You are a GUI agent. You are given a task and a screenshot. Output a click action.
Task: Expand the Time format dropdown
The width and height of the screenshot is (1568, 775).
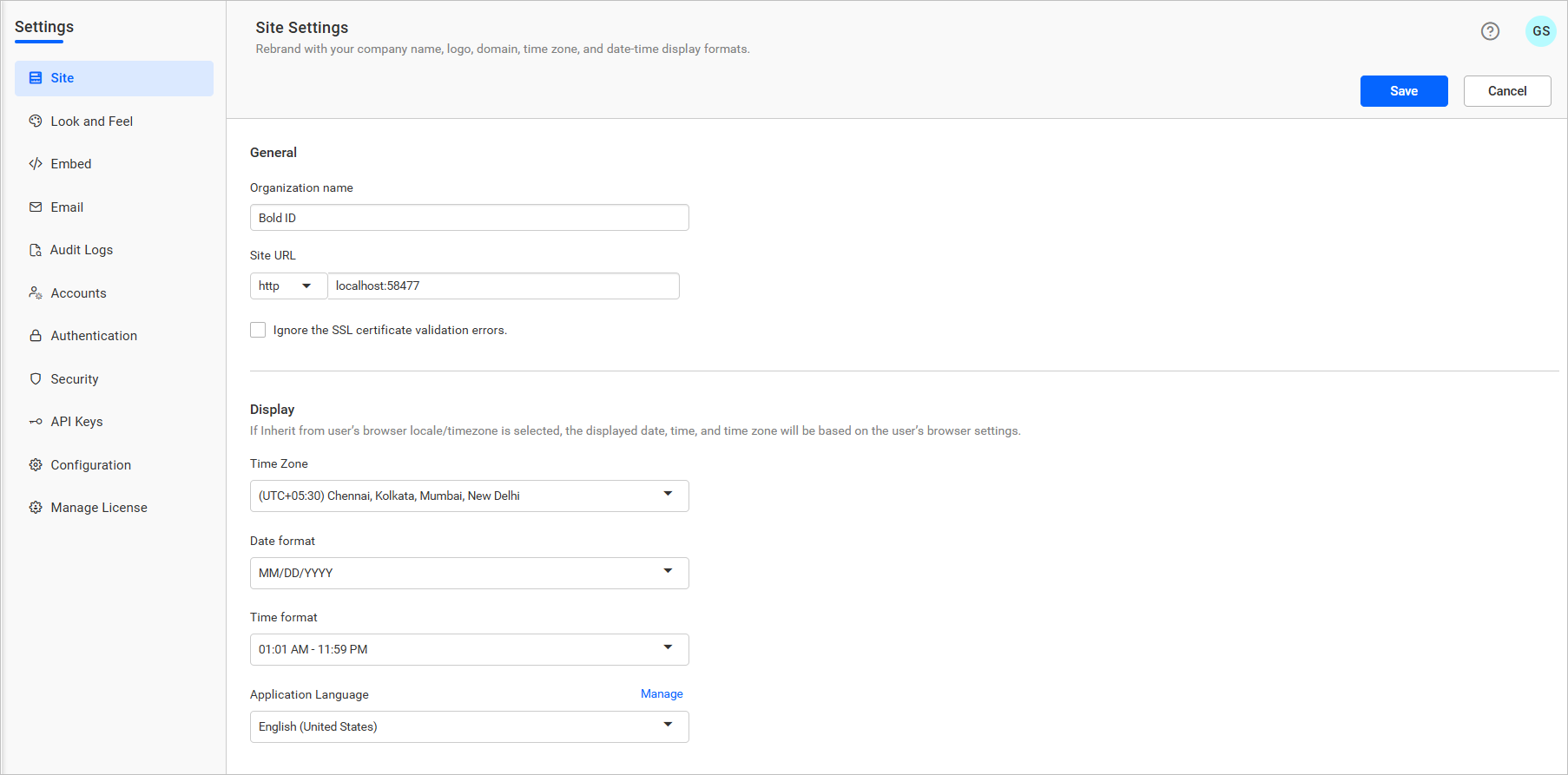click(469, 649)
